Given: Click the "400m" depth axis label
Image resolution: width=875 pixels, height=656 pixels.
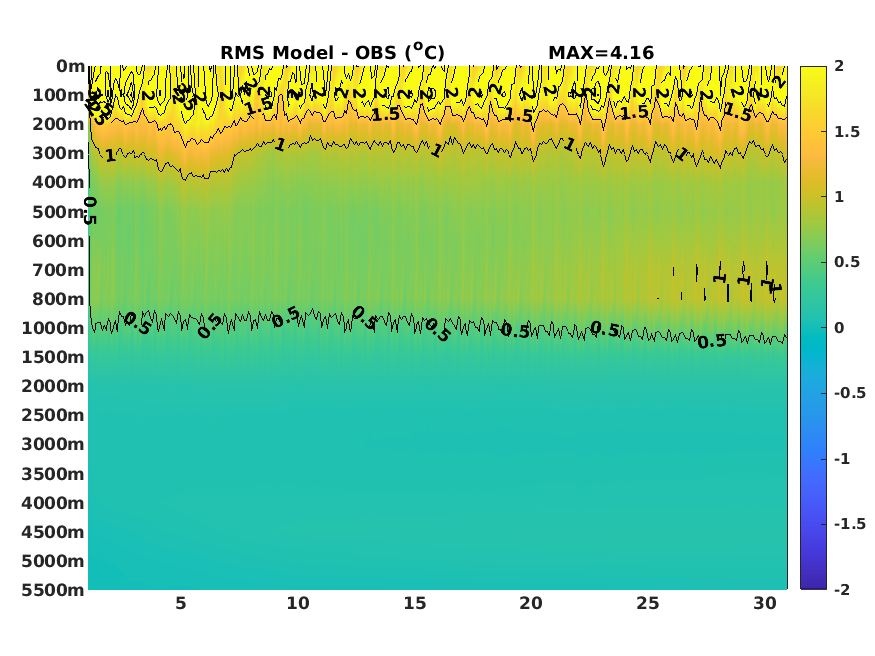Looking at the screenshot, I should point(58,182).
